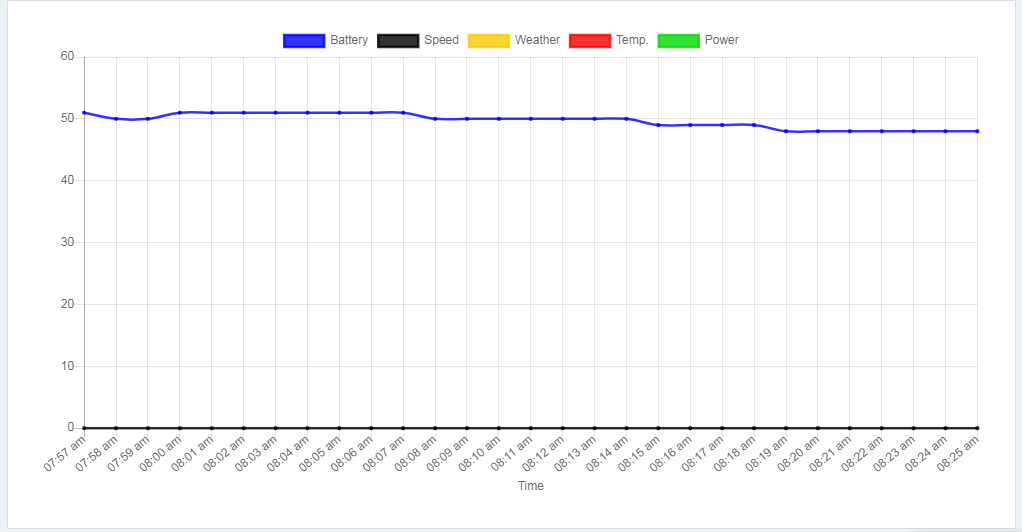Click the Battery data point at 08:08 am
The height and width of the screenshot is (532, 1022).
point(435,119)
